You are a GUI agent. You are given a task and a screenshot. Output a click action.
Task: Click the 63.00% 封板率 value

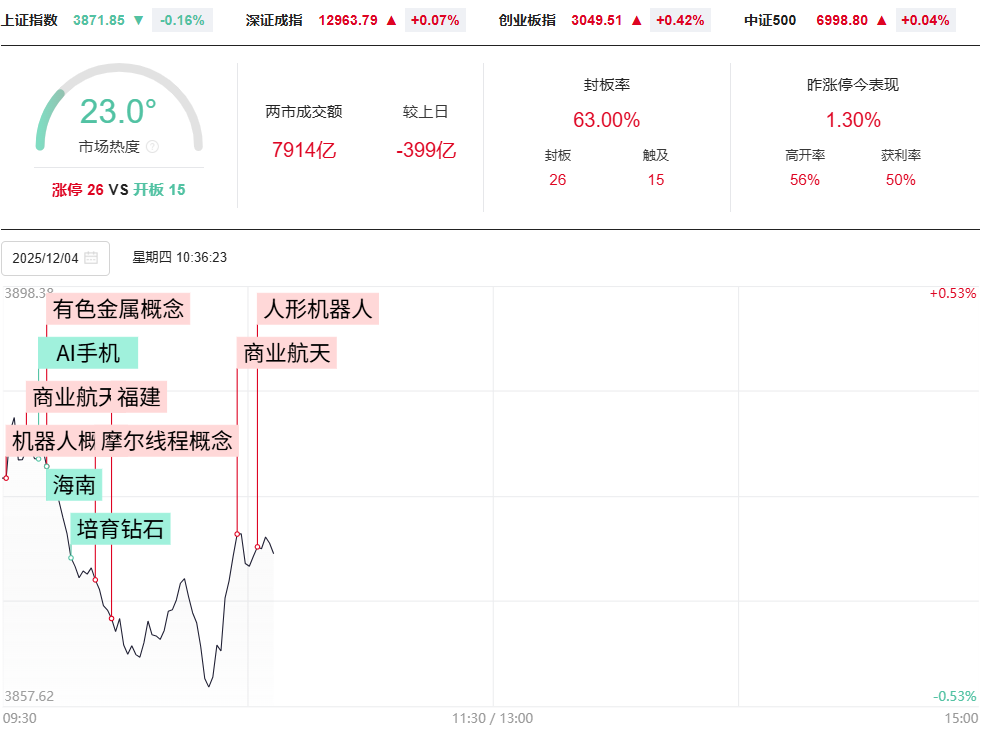[x=606, y=121]
